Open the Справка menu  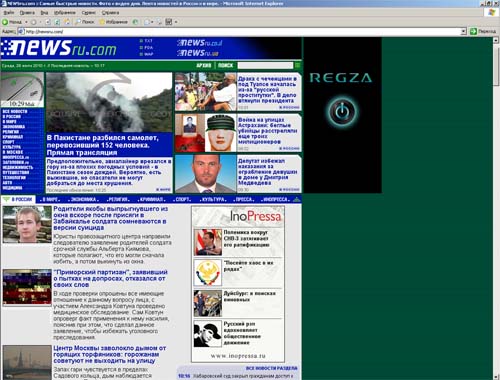point(110,12)
